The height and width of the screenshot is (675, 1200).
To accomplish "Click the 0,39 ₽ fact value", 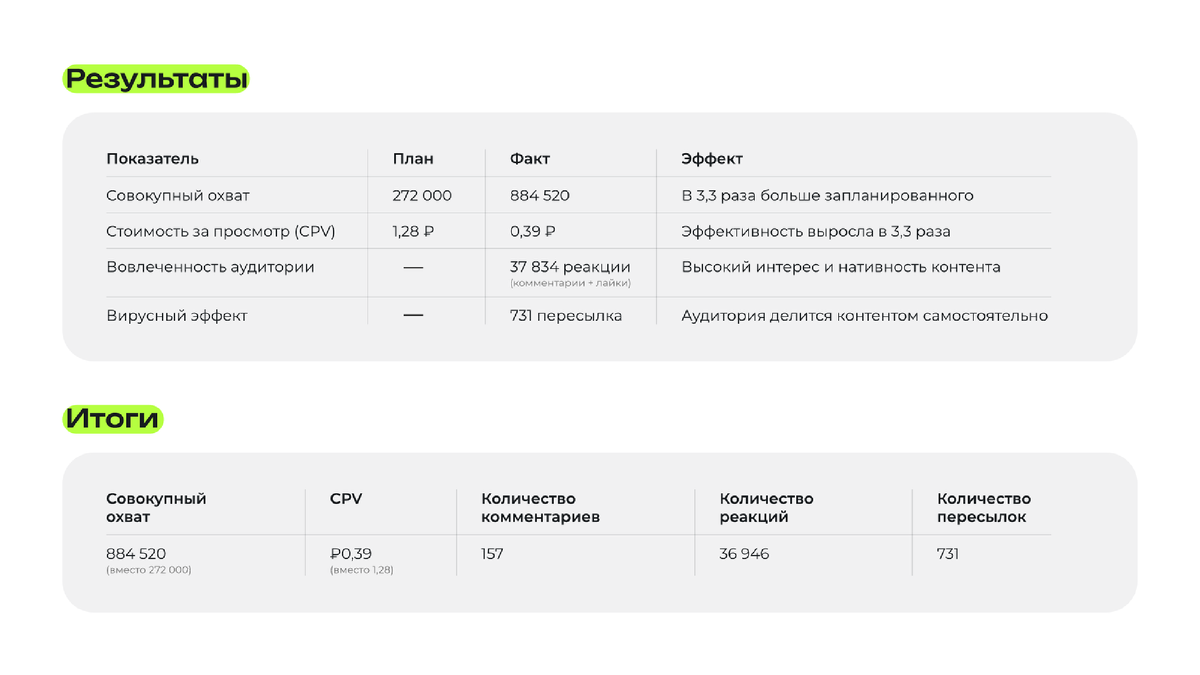I will pyautogui.click(x=533, y=232).
